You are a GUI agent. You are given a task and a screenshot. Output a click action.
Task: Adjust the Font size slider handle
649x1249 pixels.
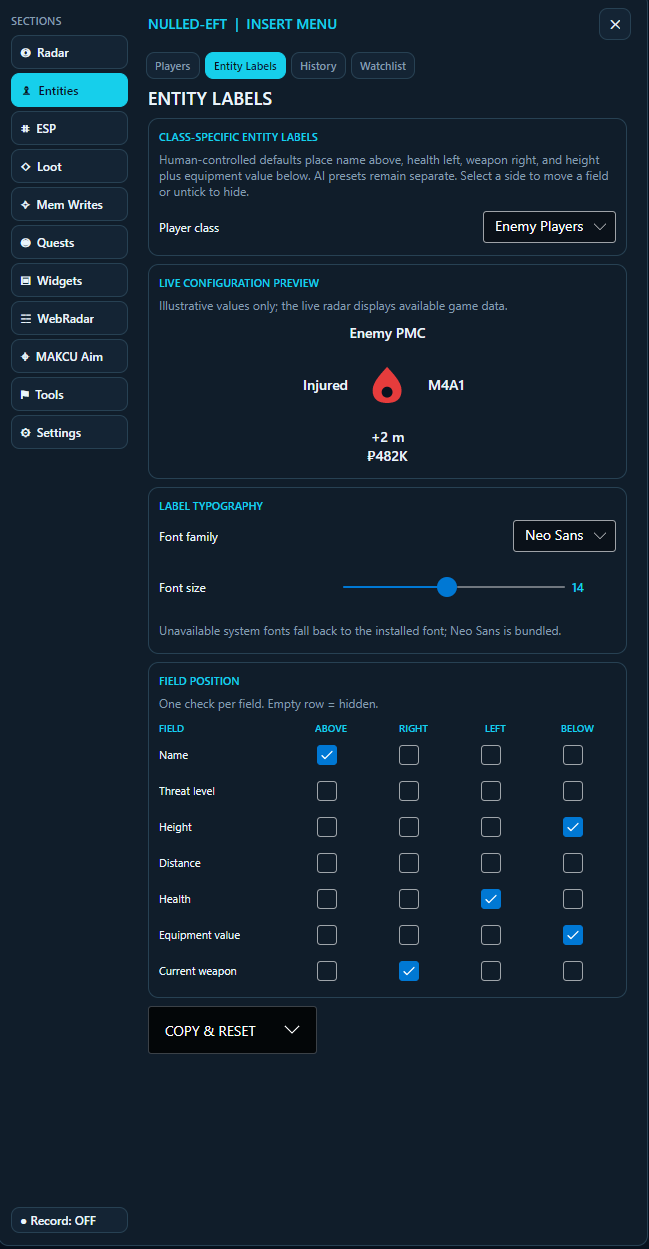447,587
